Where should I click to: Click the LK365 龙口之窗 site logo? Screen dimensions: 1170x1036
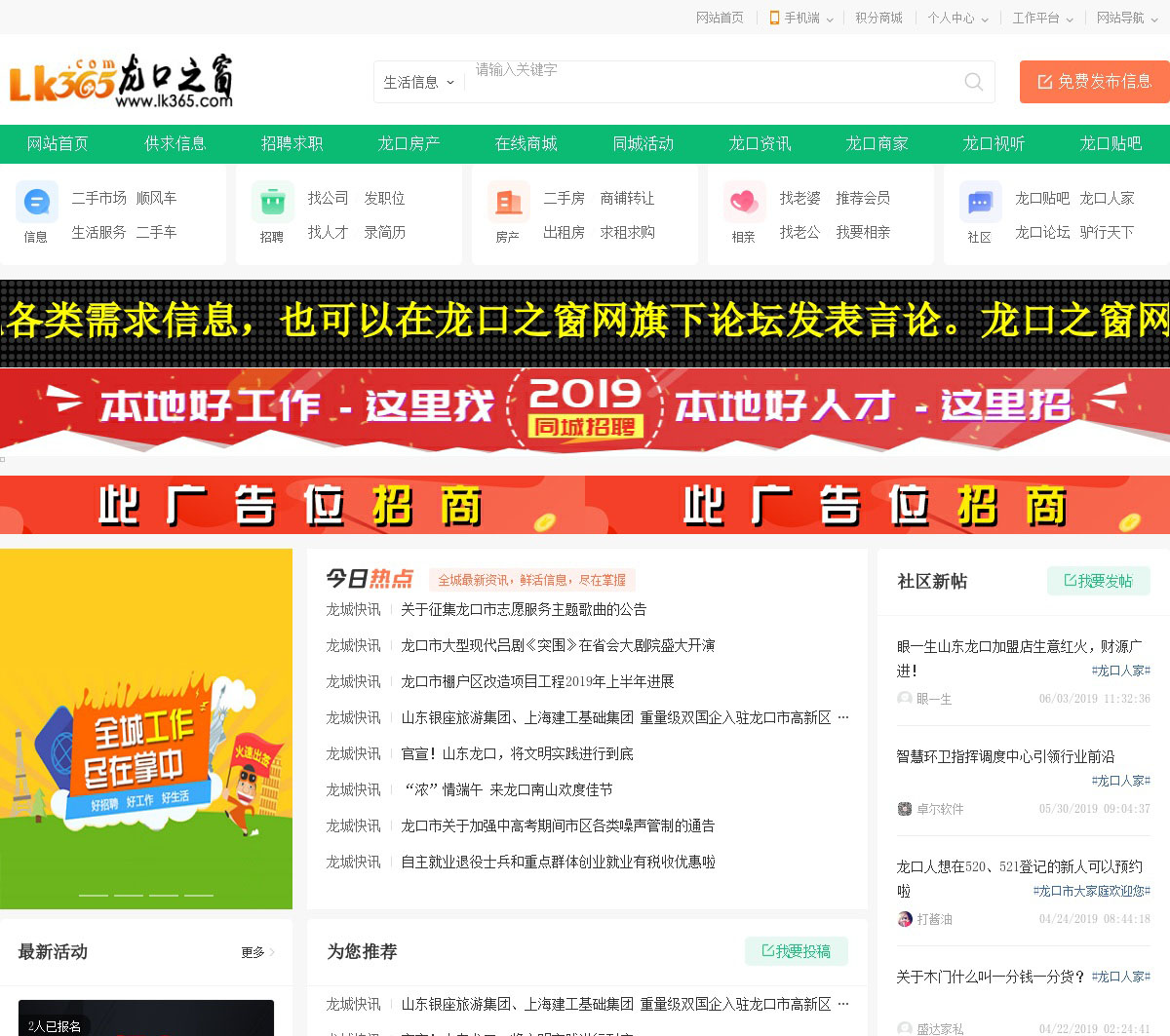pyautogui.click(x=122, y=81)
